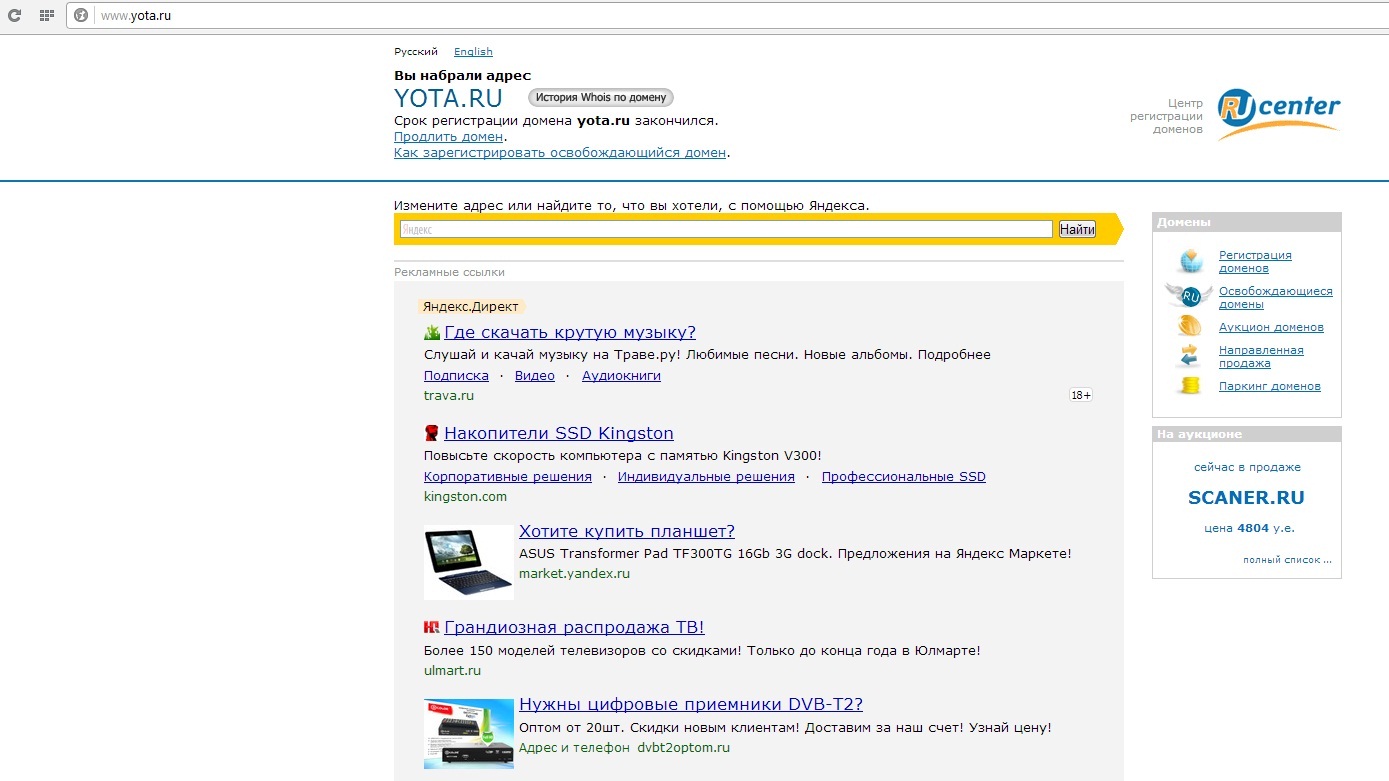Click the SCANER.RU auction domain
Viewport: 1389px width, 781px height.
tap(1246, 497)
